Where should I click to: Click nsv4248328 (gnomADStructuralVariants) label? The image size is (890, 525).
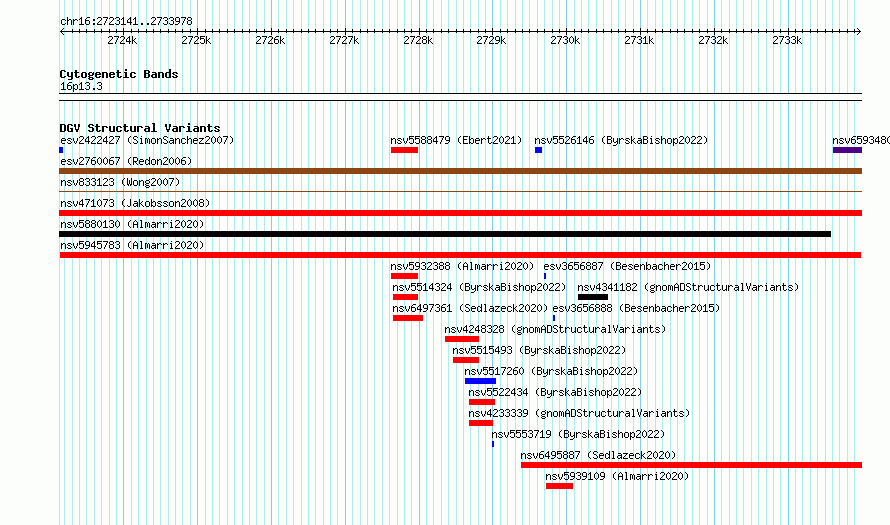pos(555,329)
